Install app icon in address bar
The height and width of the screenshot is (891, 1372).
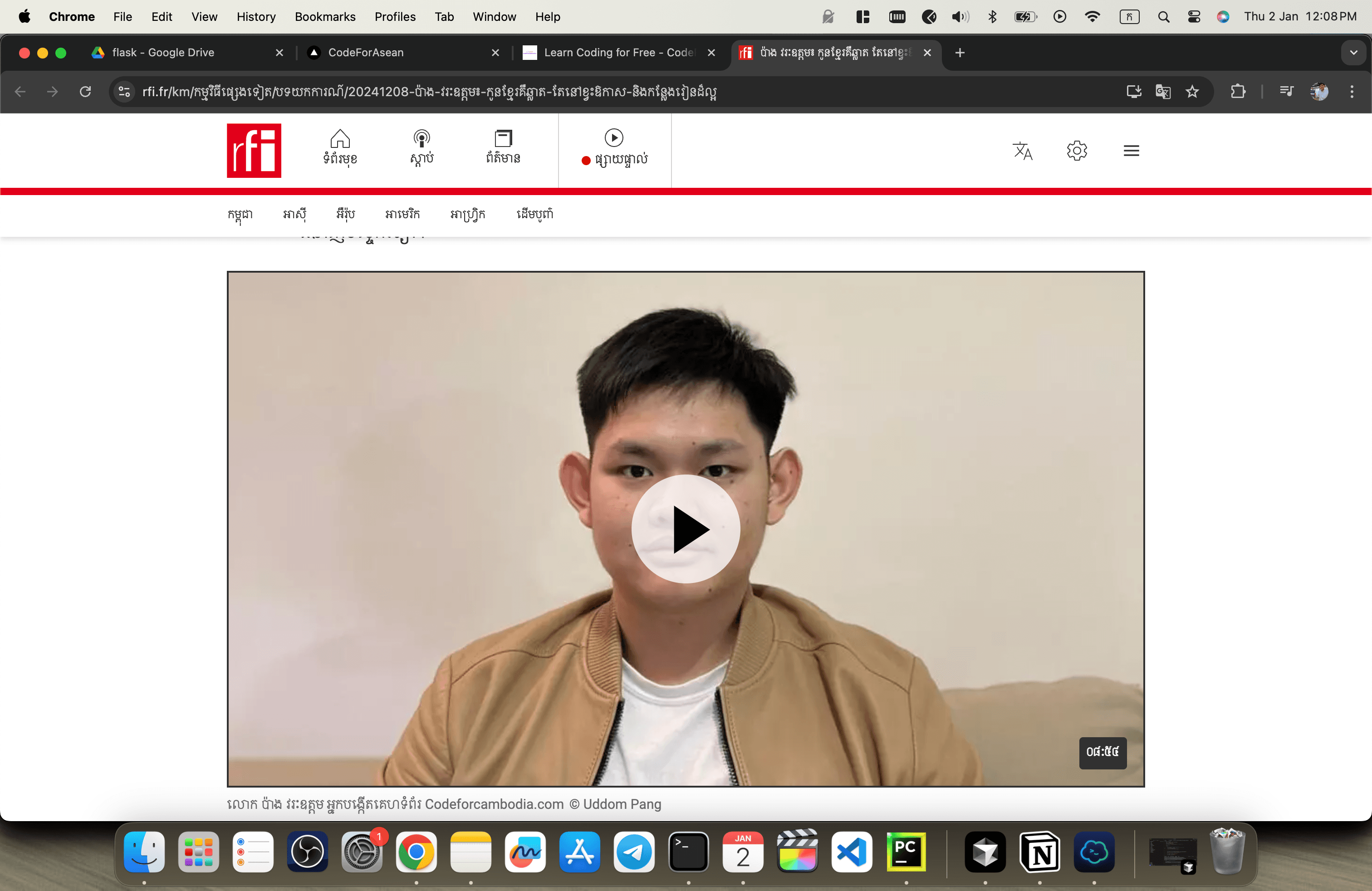point(1133,92)
